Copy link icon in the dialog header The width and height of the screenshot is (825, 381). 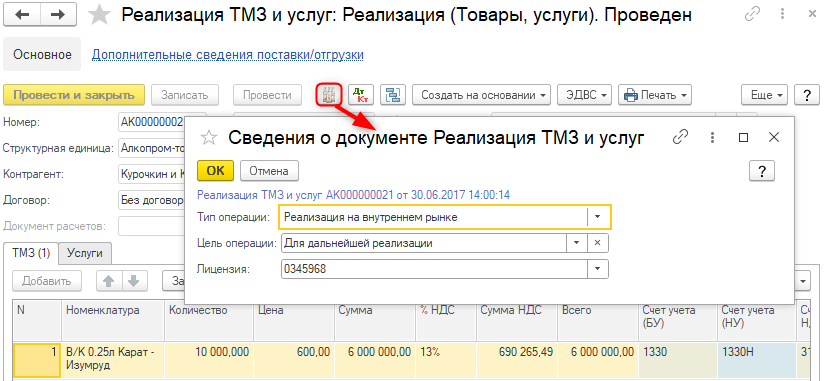680,138
